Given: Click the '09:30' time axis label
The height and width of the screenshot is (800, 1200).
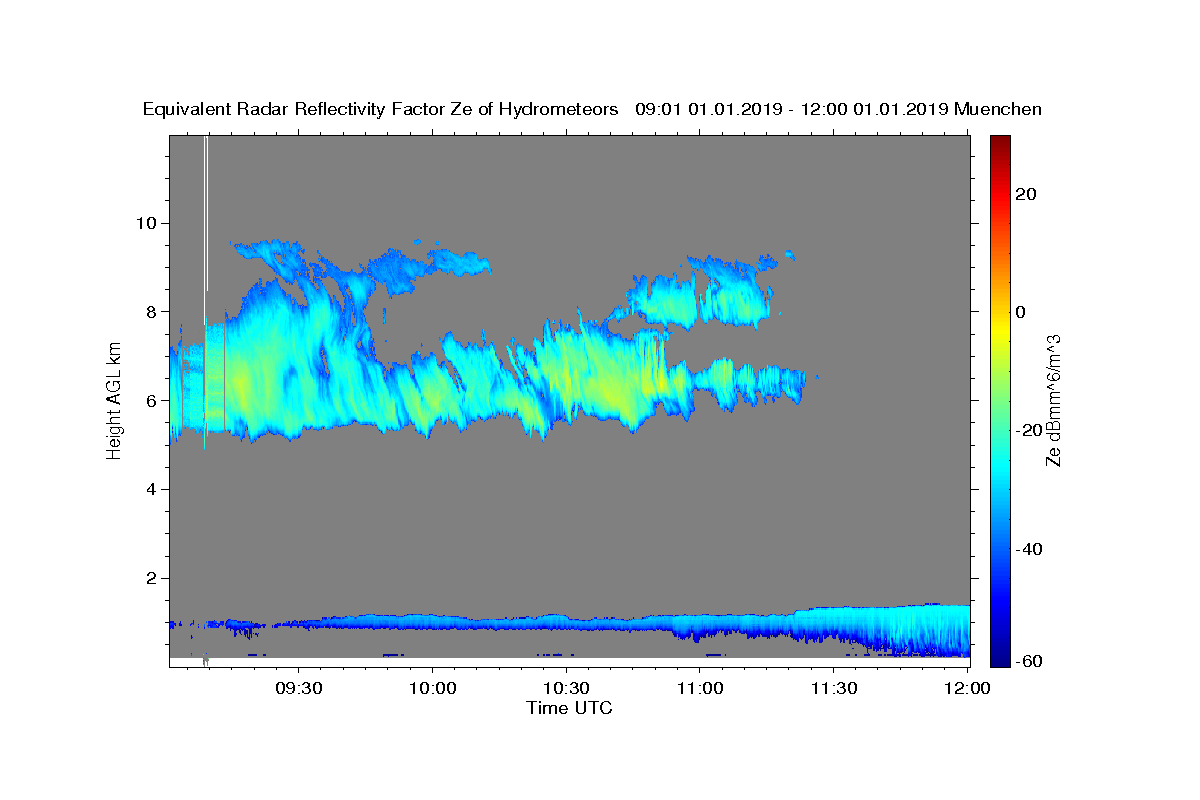Looking at the screenshot, I should [x=298, y=689].
